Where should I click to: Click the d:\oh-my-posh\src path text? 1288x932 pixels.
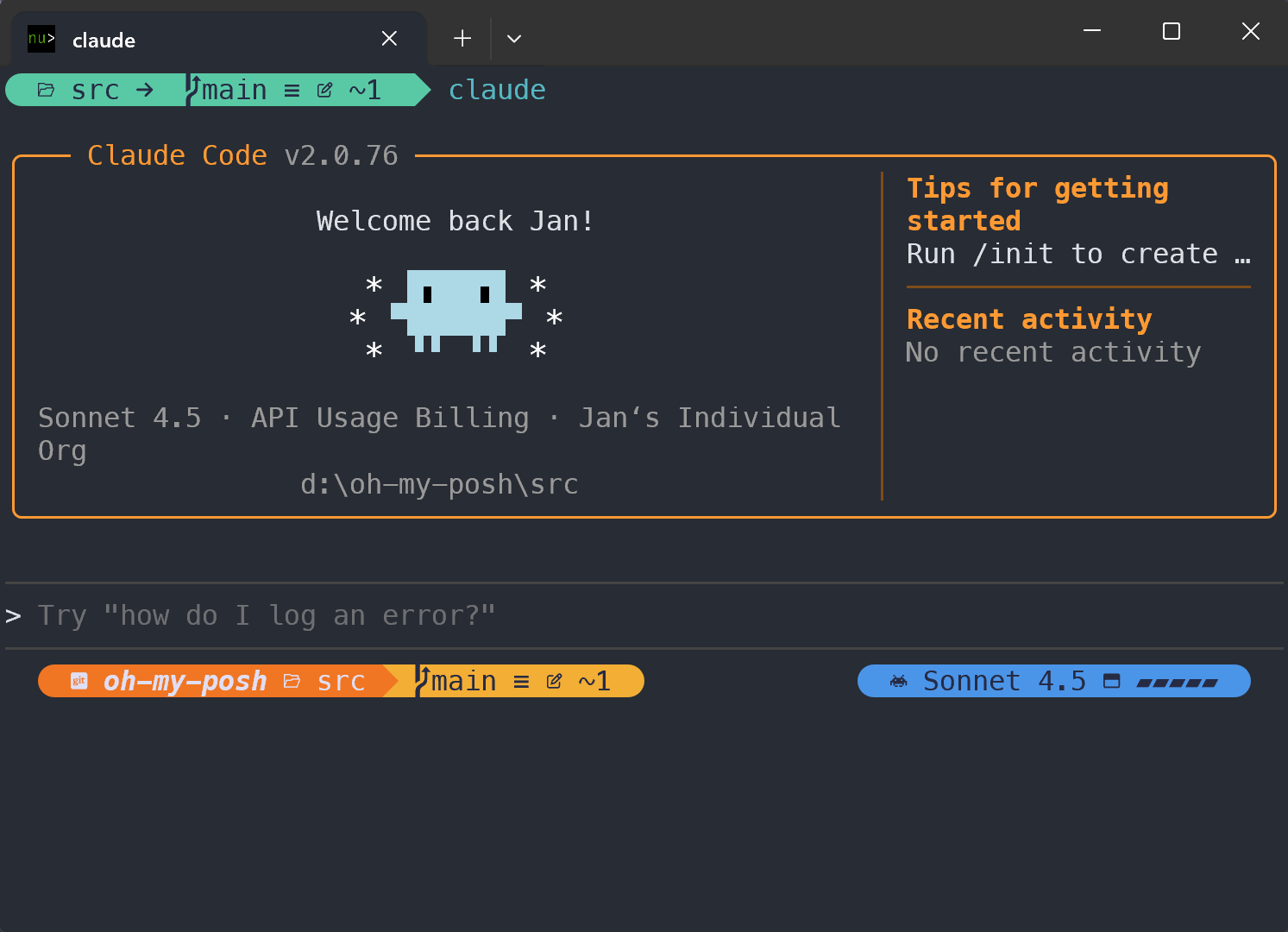[440, 484]
